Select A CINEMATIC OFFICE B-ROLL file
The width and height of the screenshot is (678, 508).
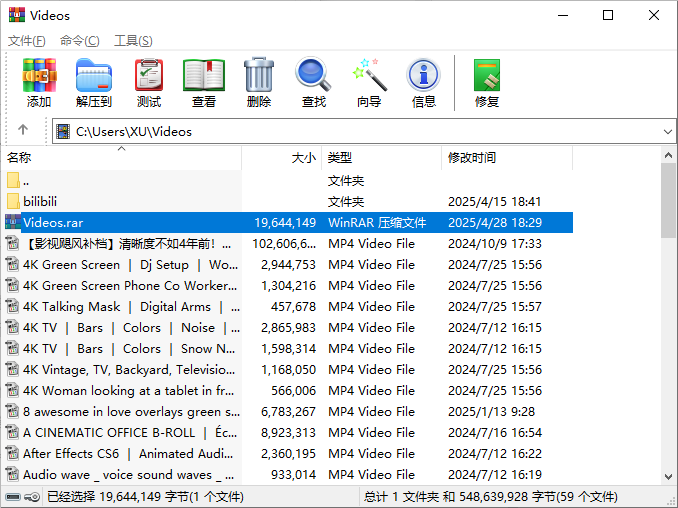[x=287, y=432]
